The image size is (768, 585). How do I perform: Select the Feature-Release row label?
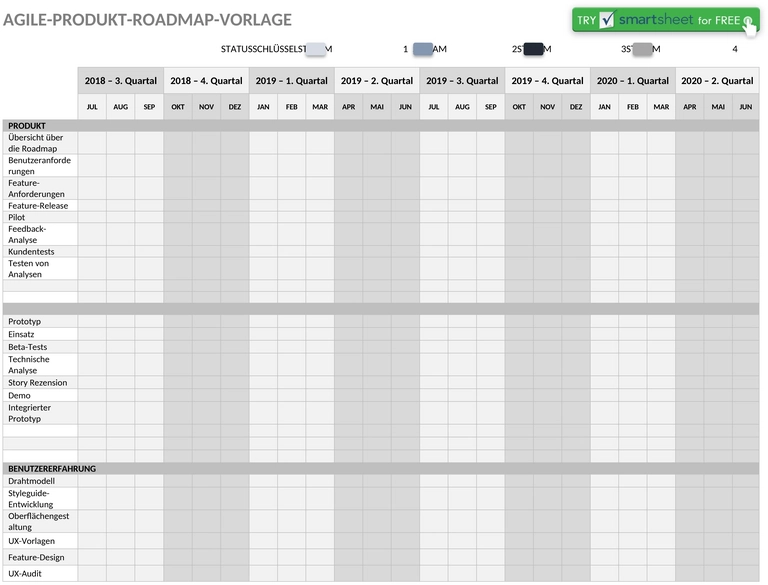[40, 206]
